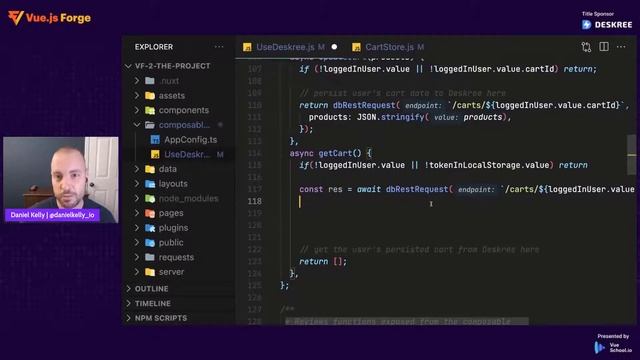Click the node_modules folder icon
The width and height of the screenshot is (640, 360).
coord(150,198)
